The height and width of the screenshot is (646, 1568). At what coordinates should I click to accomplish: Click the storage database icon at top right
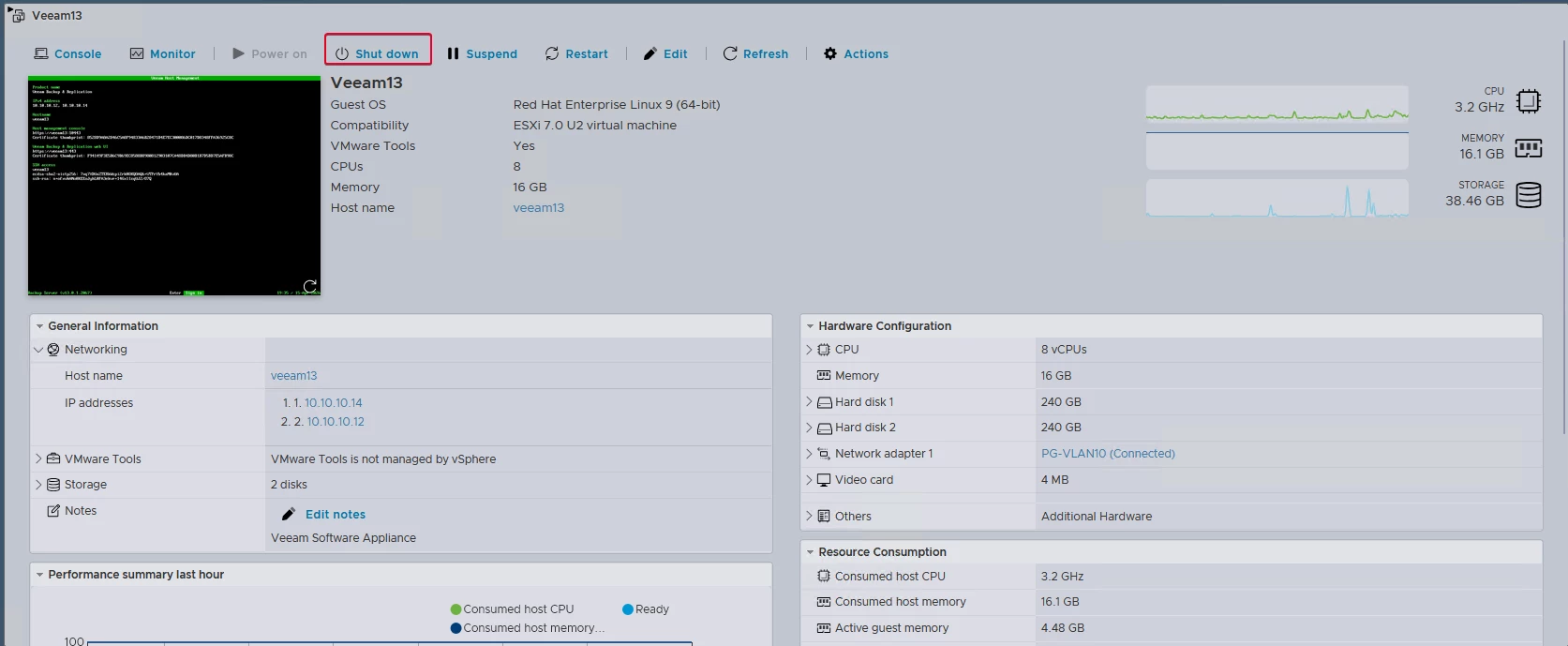tap(1529, 195)
